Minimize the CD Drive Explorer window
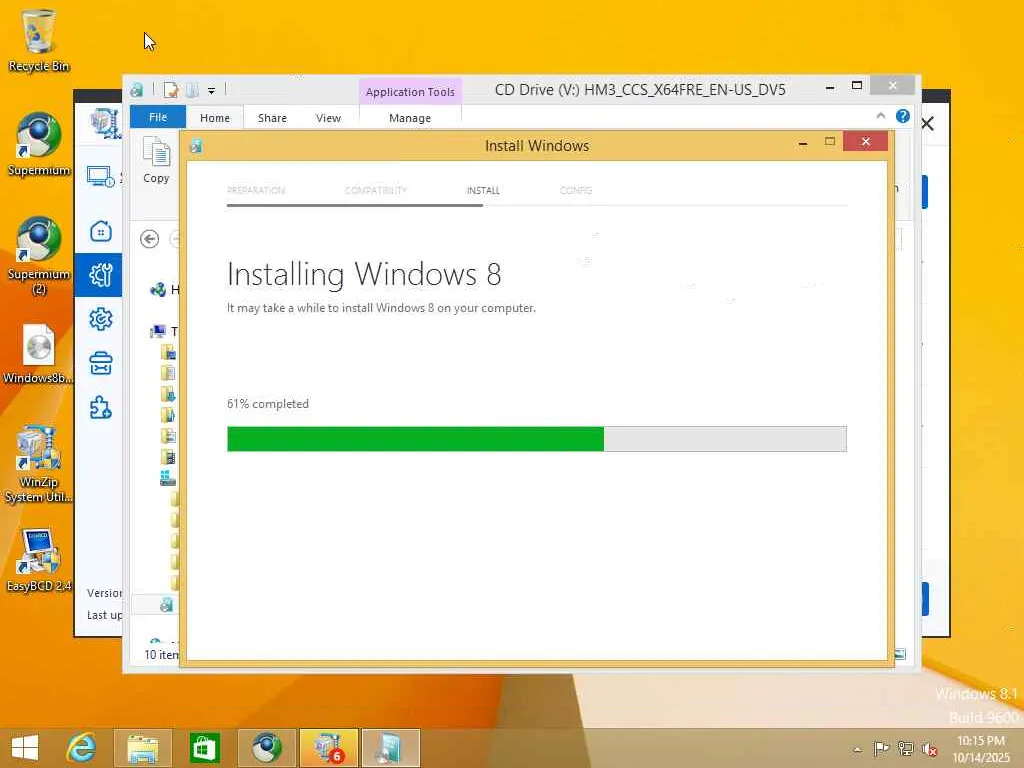This screenshot has height=768, width=1024. pyautogui.click(x=830, y=87)
